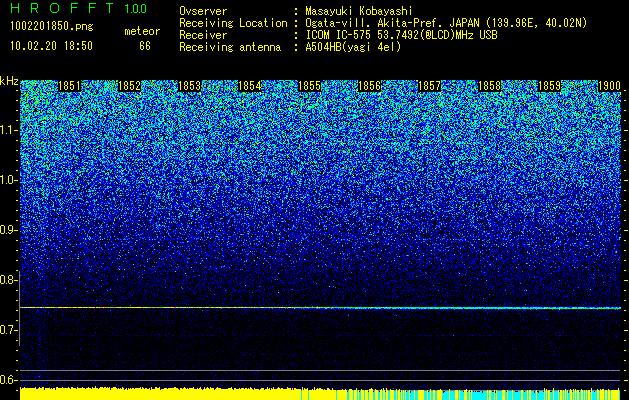Click the 1.0 frequency axis label
This screenshot has width=629, height=400.
click(x=7, y=180)
